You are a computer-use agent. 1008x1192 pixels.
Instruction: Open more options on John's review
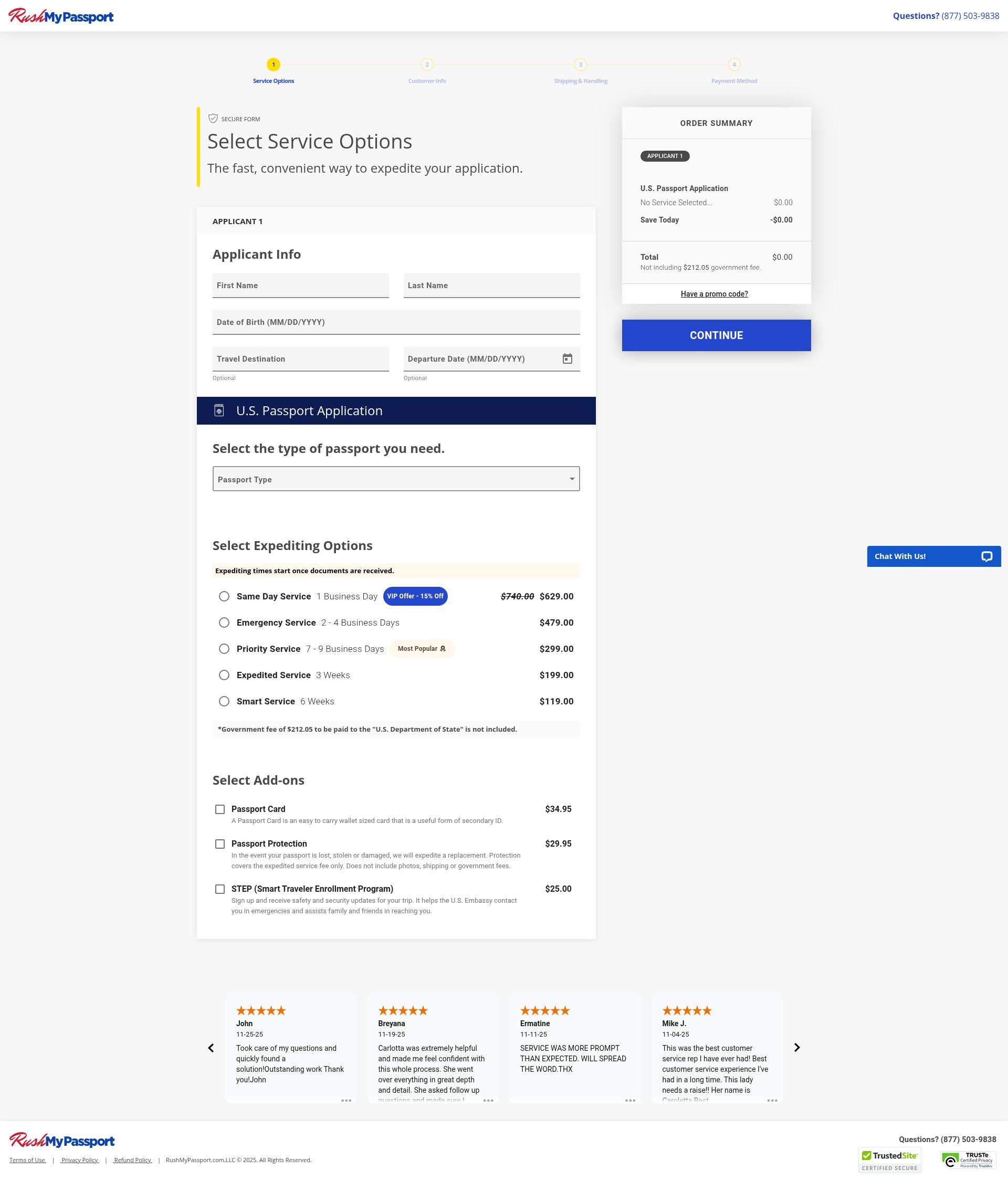pyautogui.click(x=346, y=1101)
